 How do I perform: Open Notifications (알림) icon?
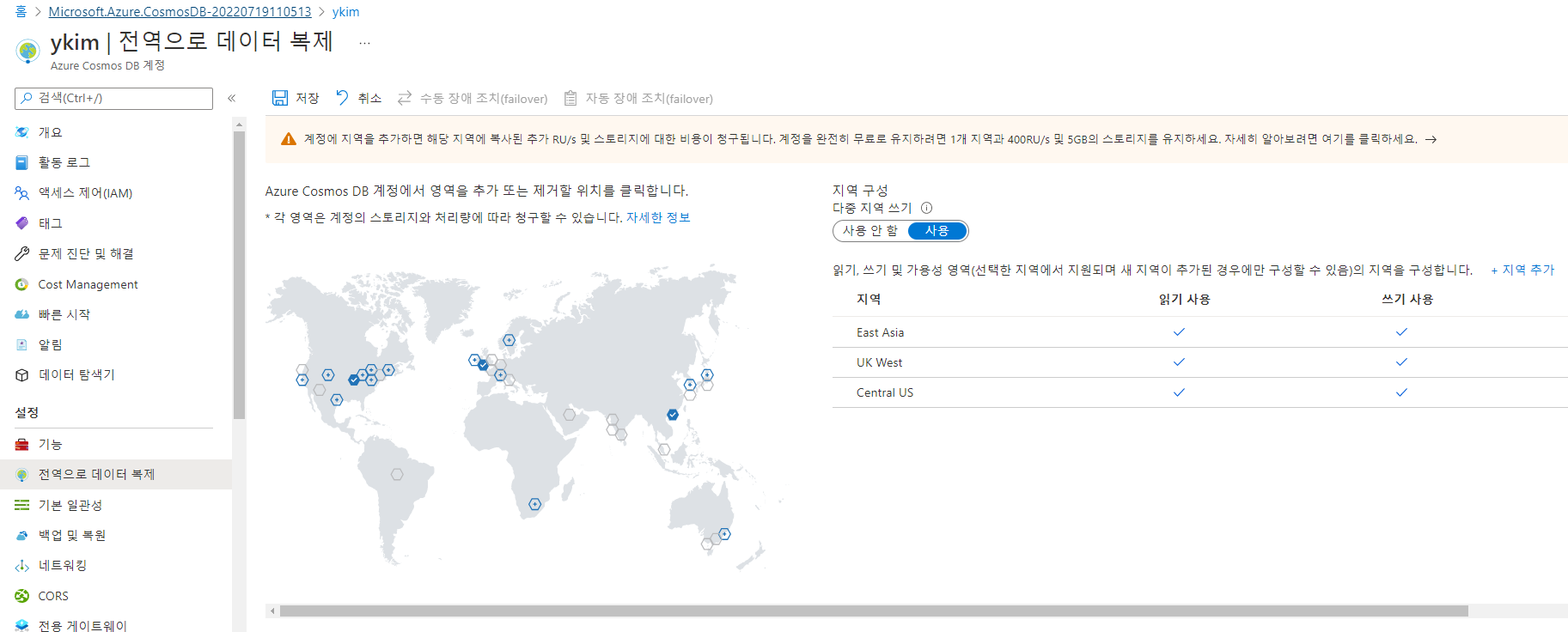click(x=22, y=344)
